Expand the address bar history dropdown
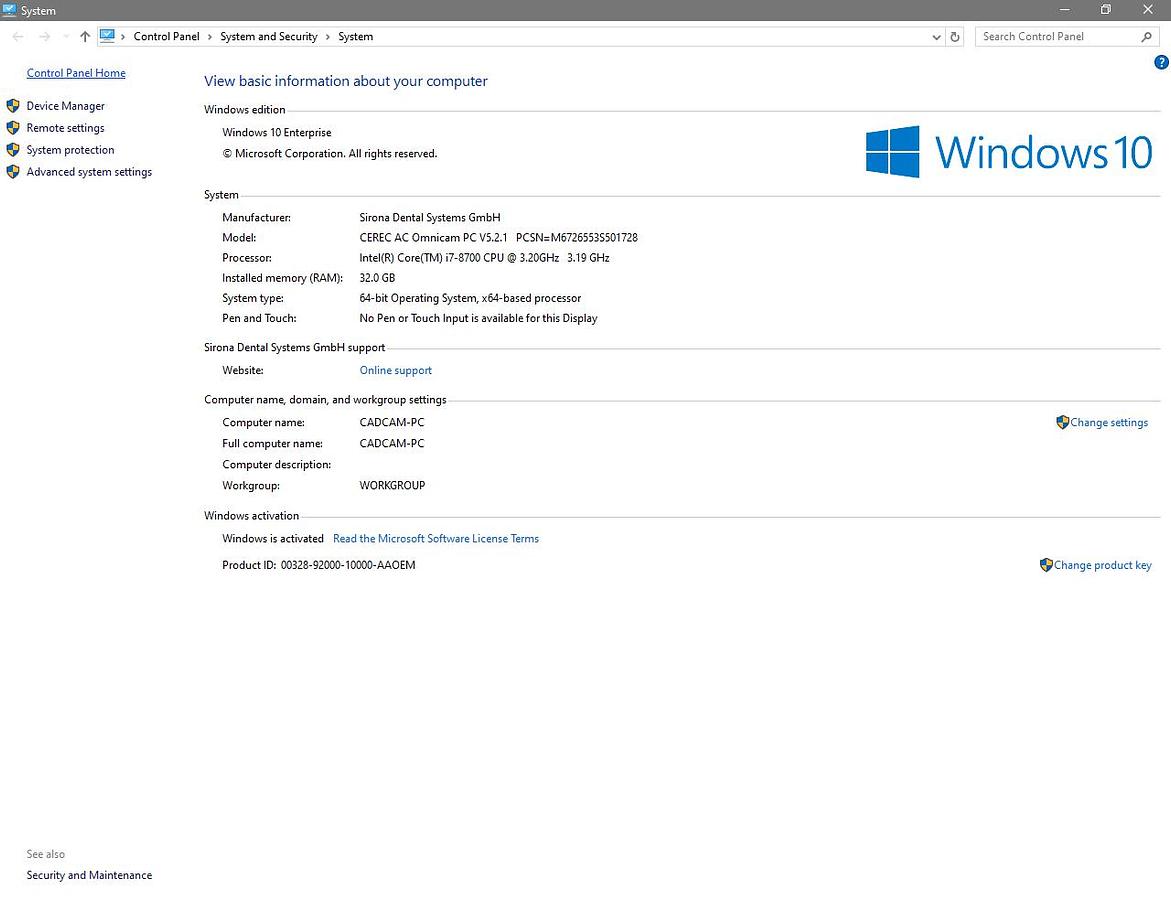Viewport: 1171px width, 900px height. pyautogui.click(x=936, y=37)
